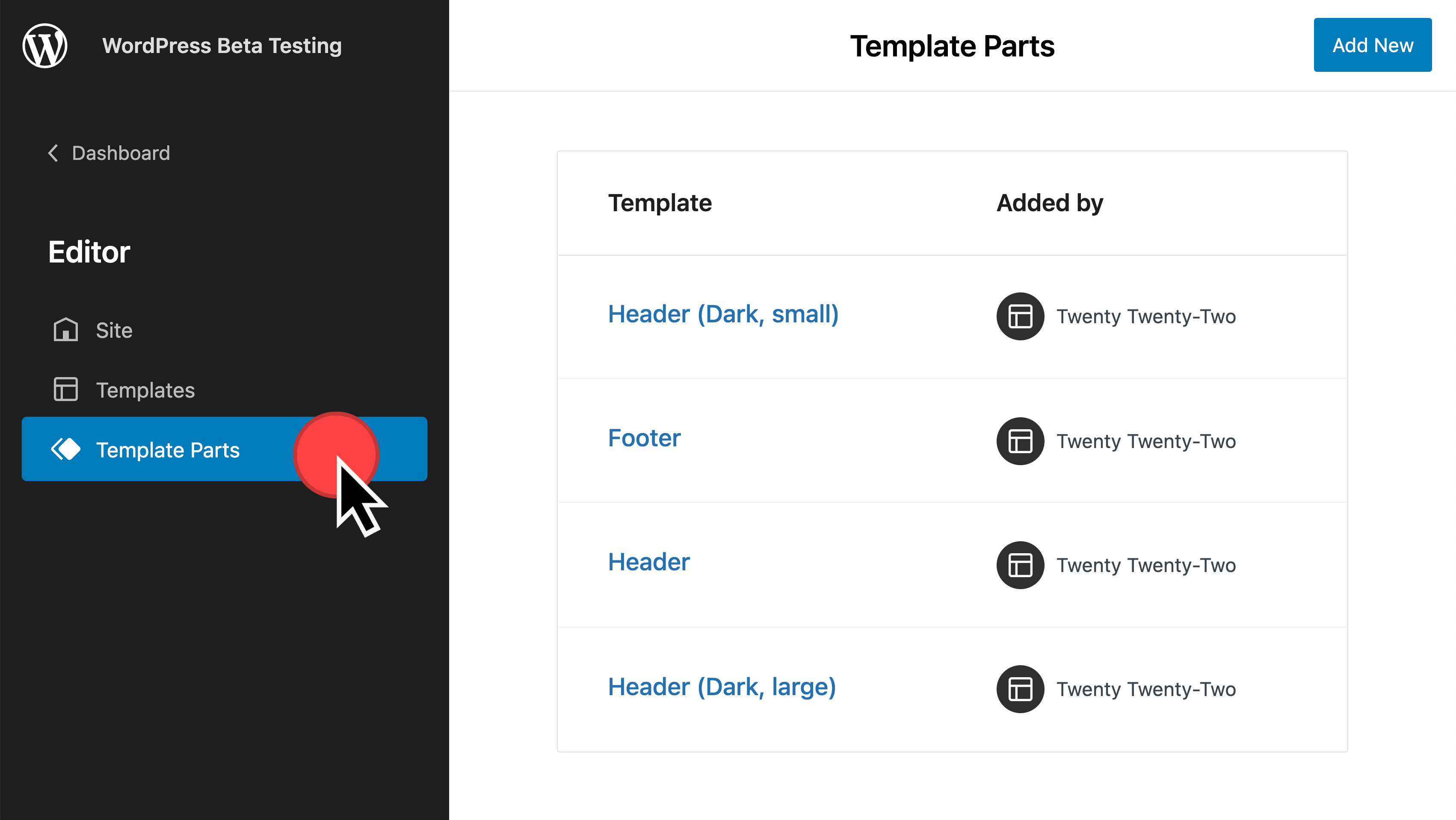The height and width of the screenshot is (820, 1456).
Task: Select Template Parts in the sidebar
Action: click(x=168, y=450)
